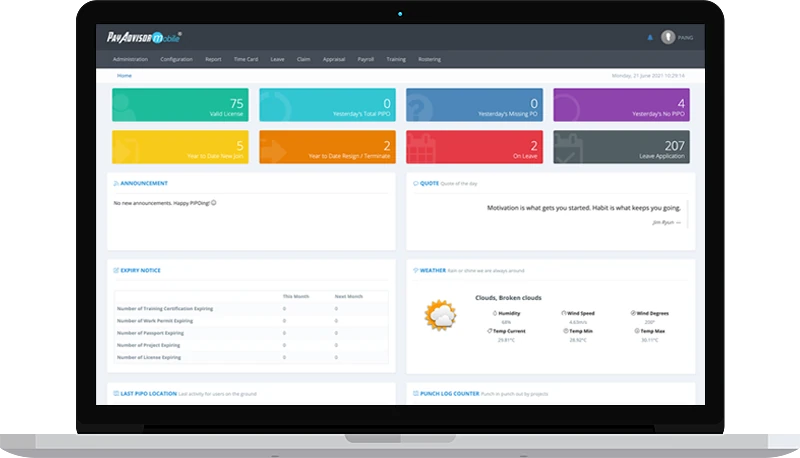This screenshot has width=800, height=458.
Task: Open Yesterday's Total PIPO tile
Action: click(x=327, y=105)
